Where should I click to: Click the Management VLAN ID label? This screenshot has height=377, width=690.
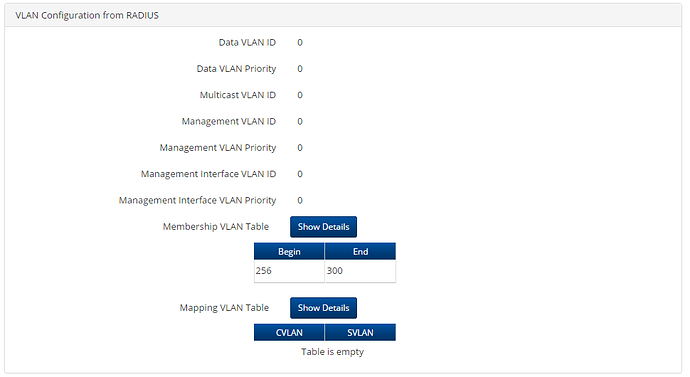pyautogui.click(x=229, y=121)
